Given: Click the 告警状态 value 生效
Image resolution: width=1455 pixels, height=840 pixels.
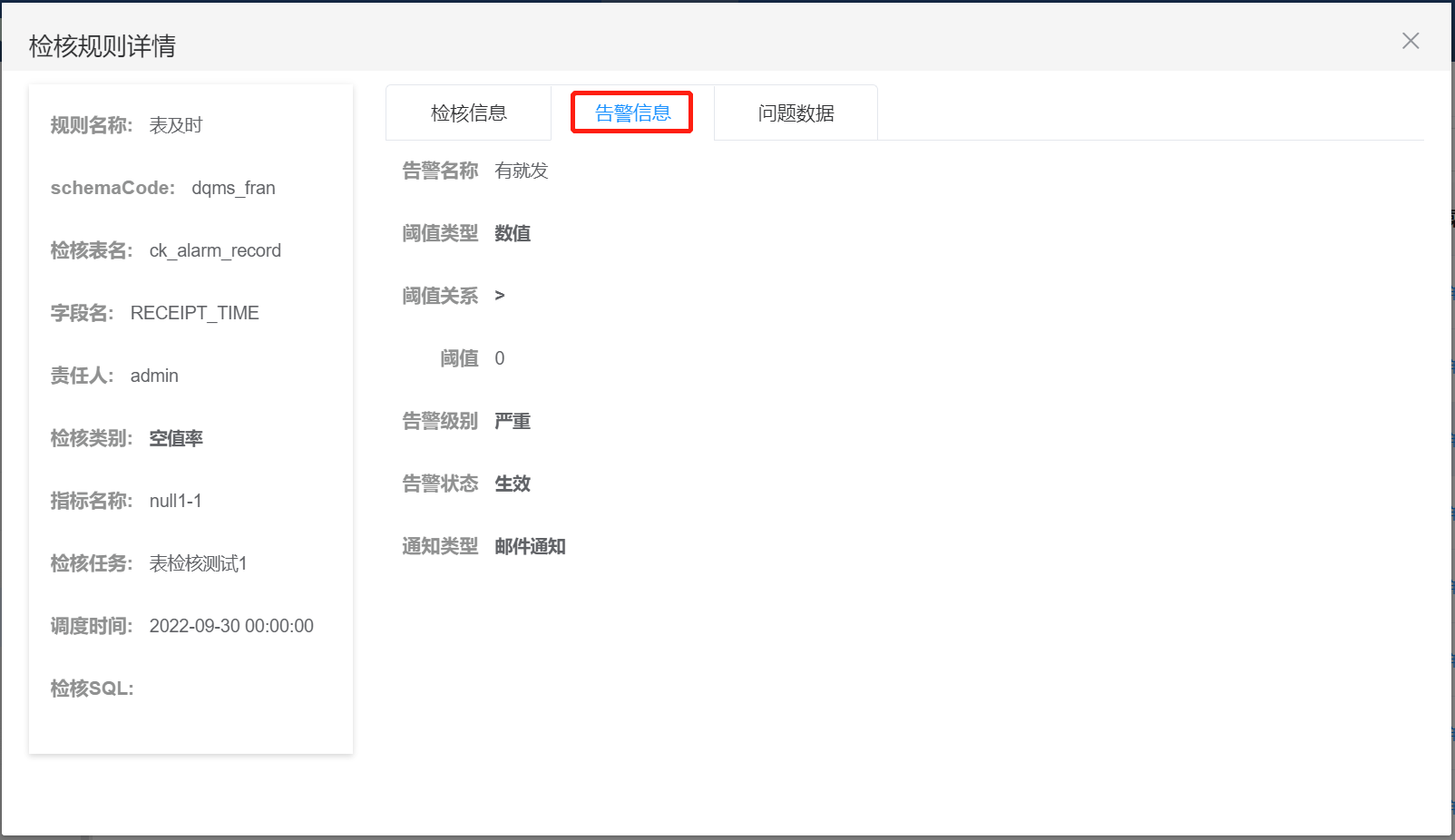Looking at the screenshot, I should [513, 483].
